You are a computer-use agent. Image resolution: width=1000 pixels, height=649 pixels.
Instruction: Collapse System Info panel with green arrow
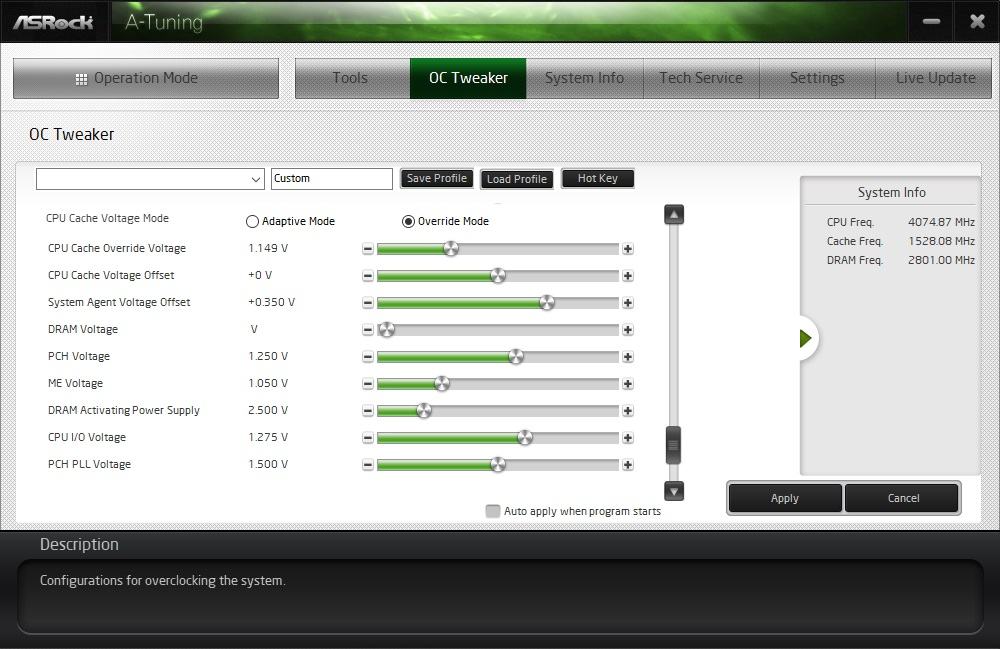point(805,338)
